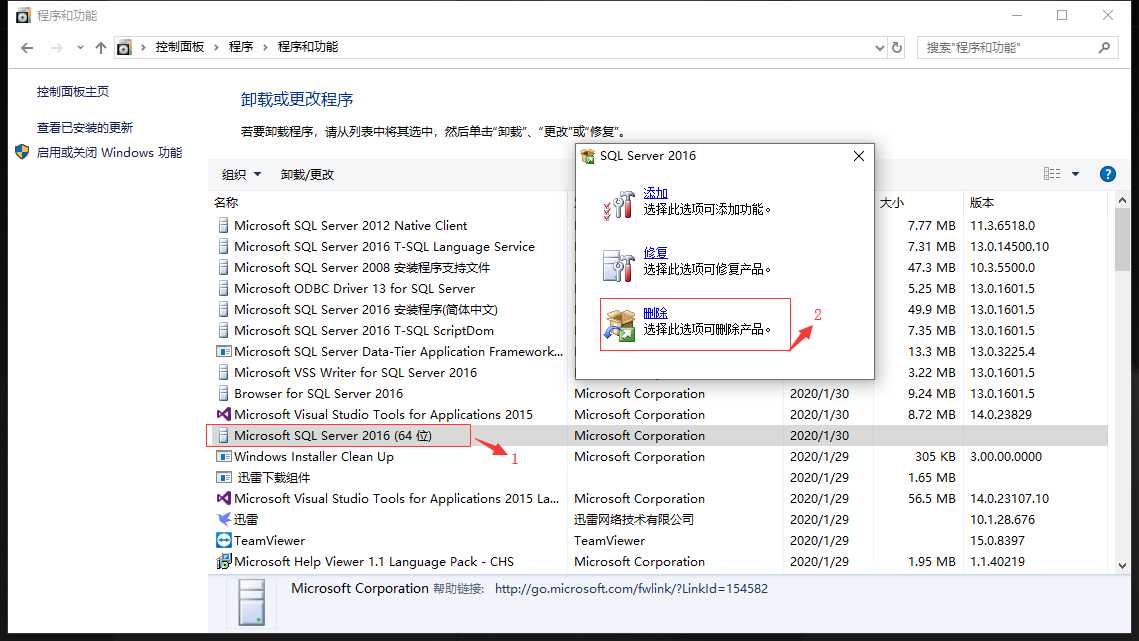Click the shield icon beside Windows 功能
This screenshot has height=641, width=1139.
click(22, 152)
